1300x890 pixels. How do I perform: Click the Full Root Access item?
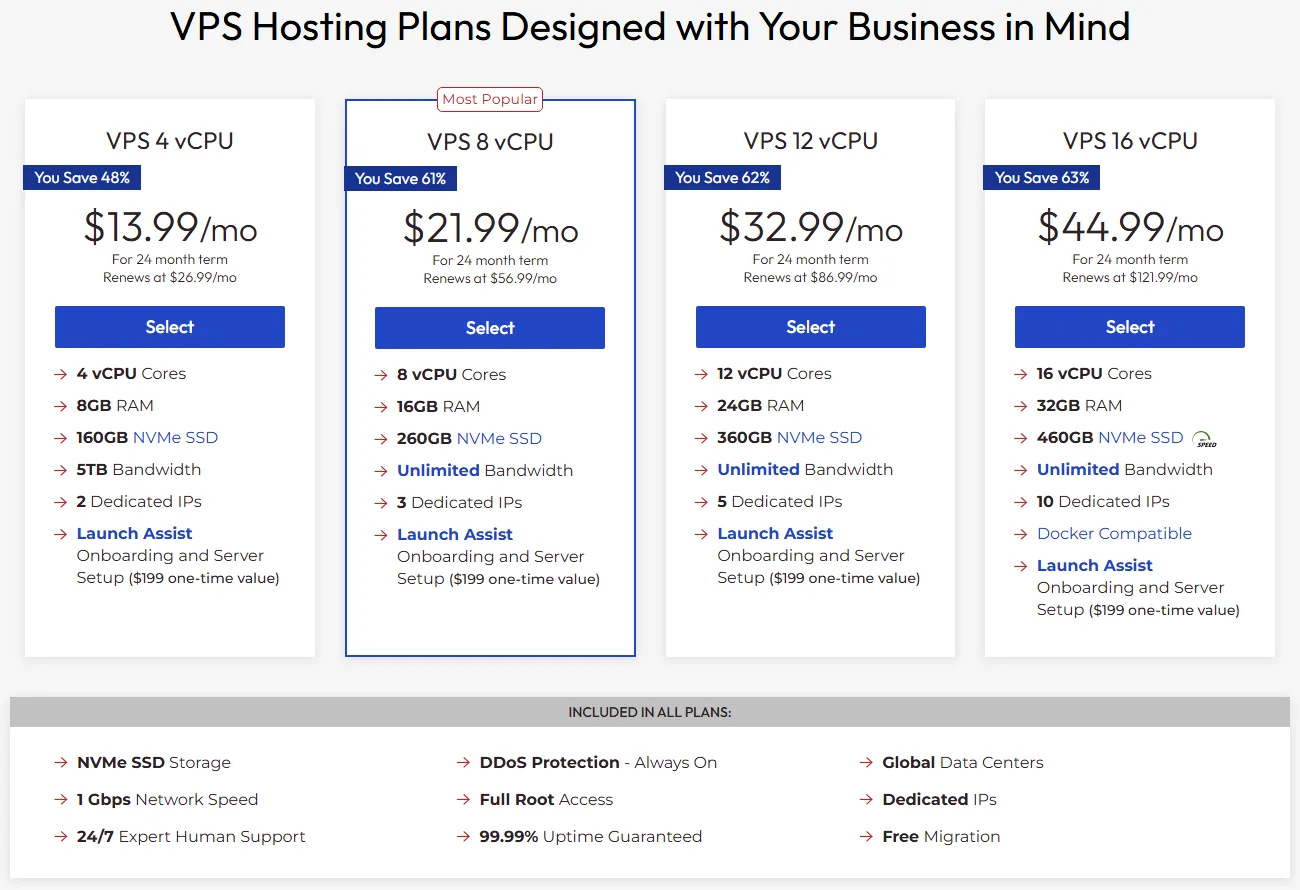point(546,800)
